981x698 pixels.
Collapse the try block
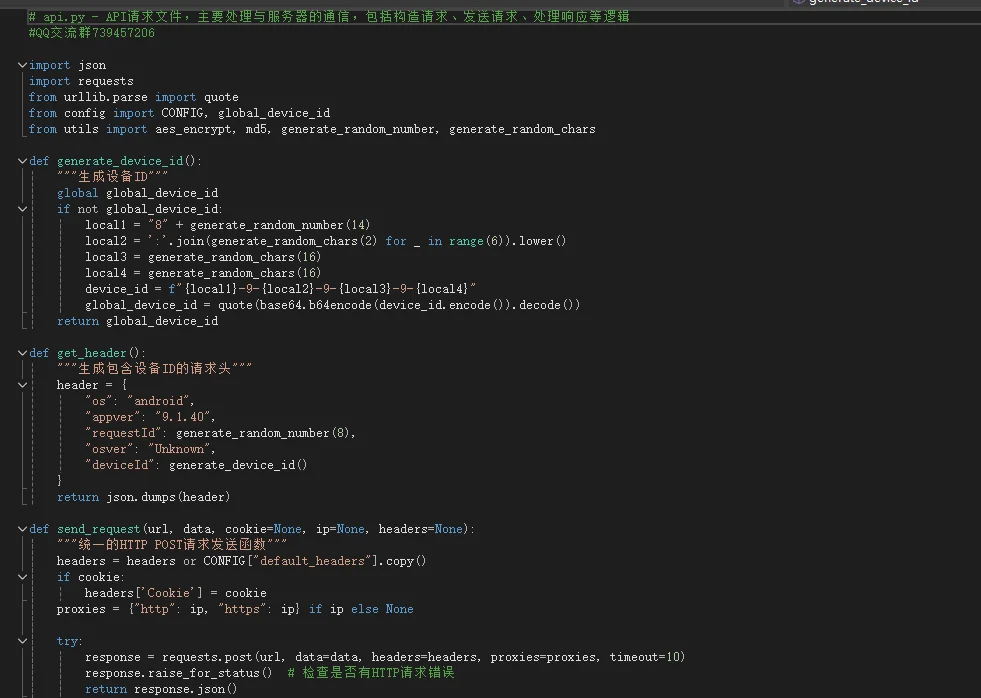tap(22, 641)
